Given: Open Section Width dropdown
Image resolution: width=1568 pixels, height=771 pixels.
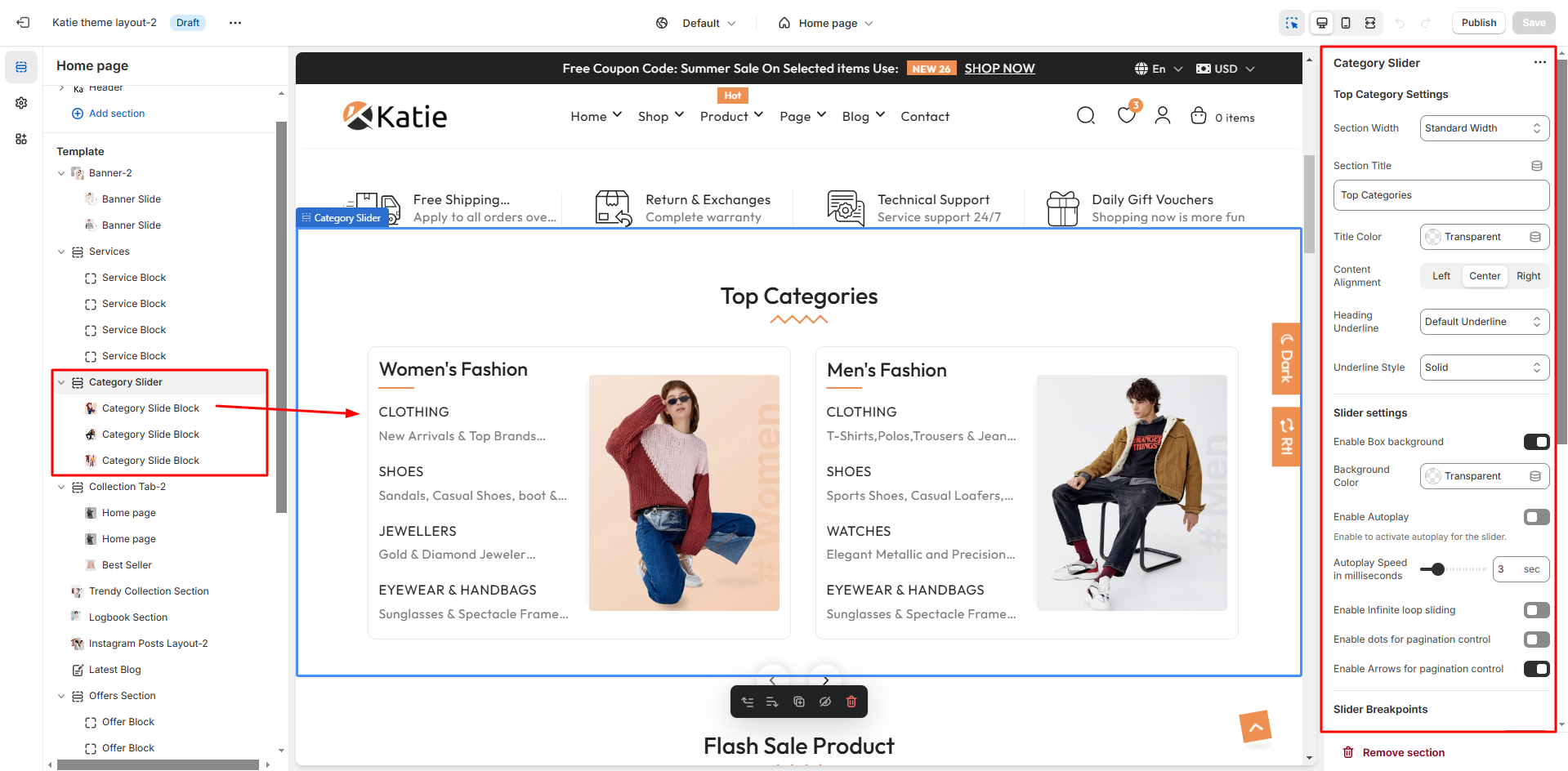Looking at the screenshot, I should [1484, 128].
